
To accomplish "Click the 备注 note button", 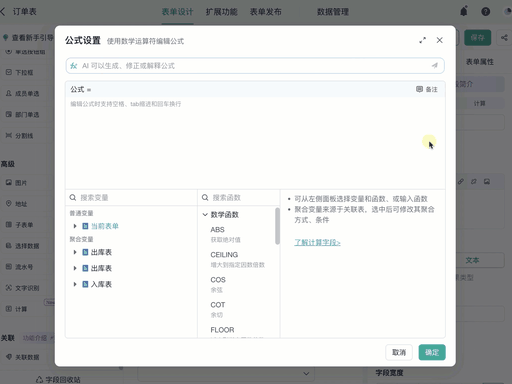I will click(x=427, y=89).
